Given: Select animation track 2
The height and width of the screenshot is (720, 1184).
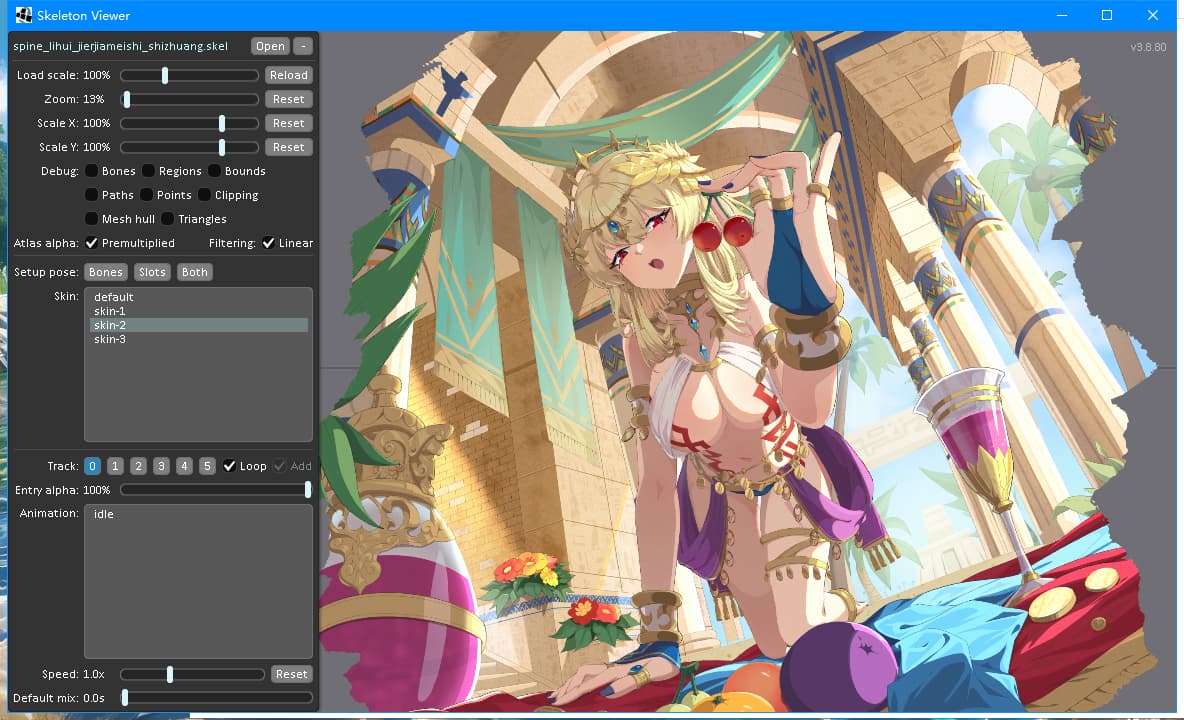Looking at the screenshot, I should (138, 466).
